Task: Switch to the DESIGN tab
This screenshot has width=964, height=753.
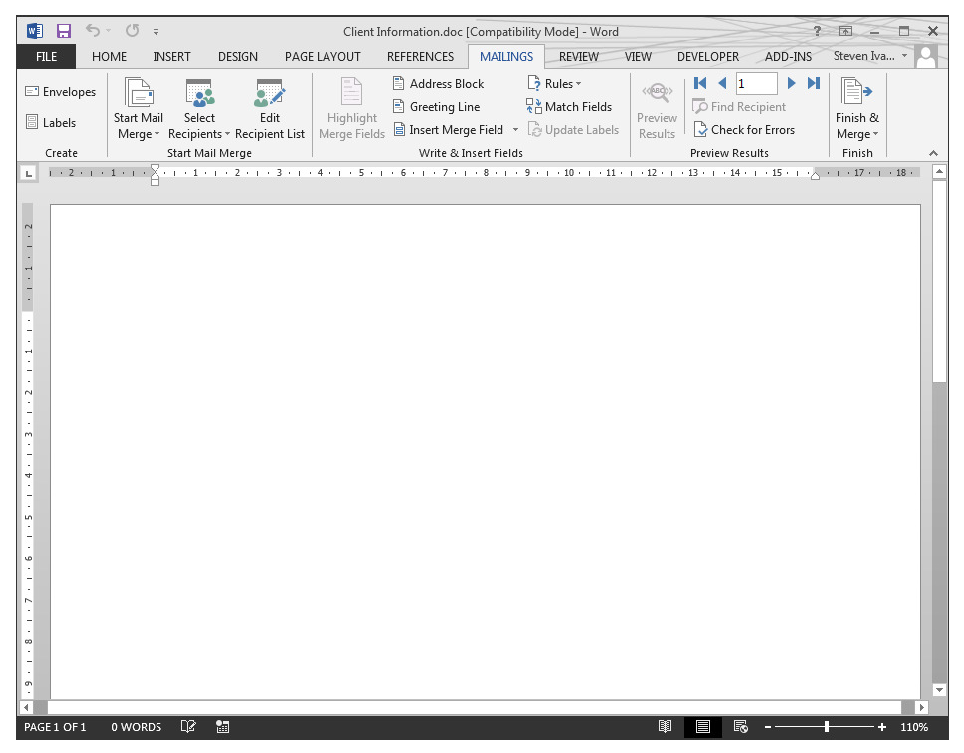Action: [237, 57]
